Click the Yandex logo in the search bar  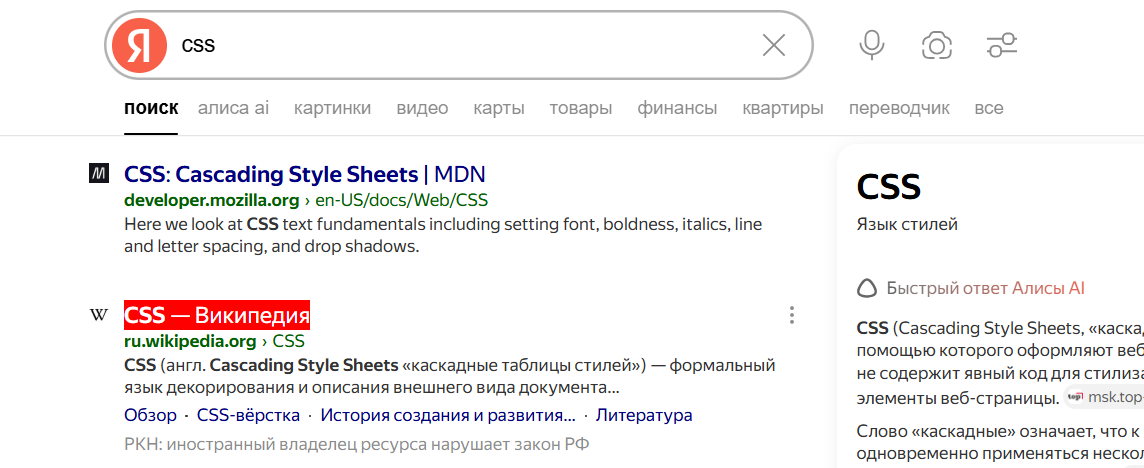(x=139, y=46)
